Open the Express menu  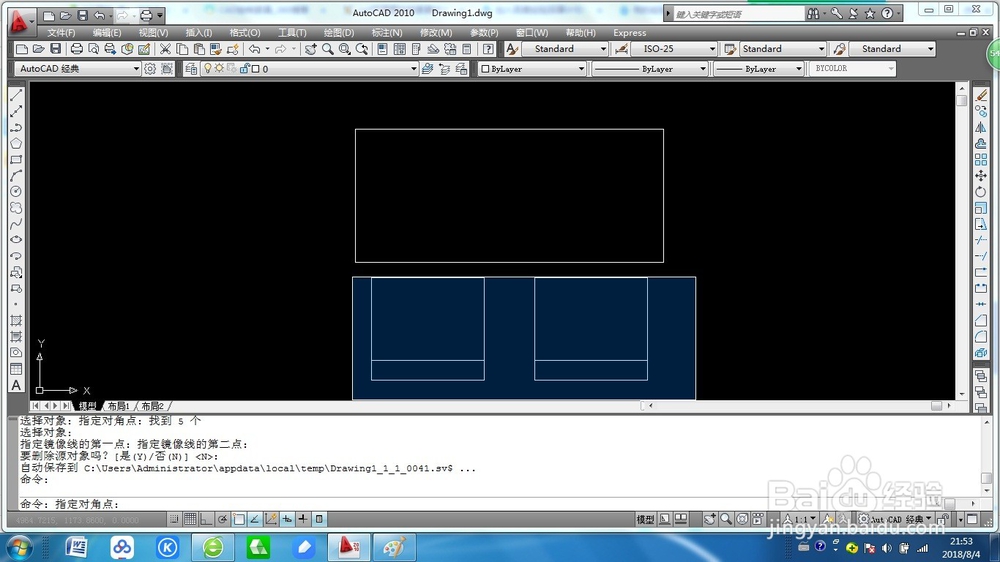[629, 33]
